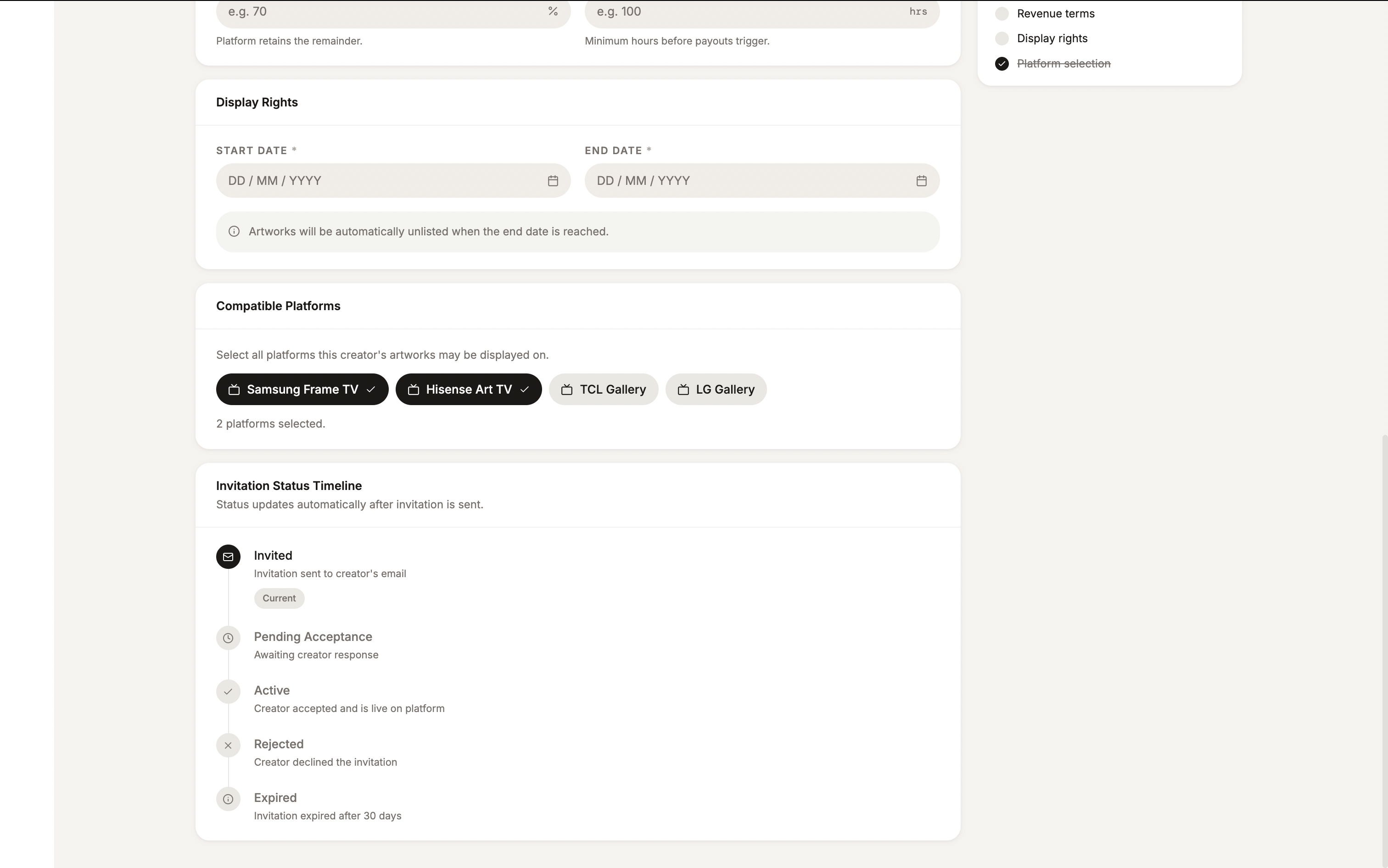Image resolution: width=1388 pixels, height=868 pixels.
Task: Go to Display rights checklist item
Action: [1052, 39]
